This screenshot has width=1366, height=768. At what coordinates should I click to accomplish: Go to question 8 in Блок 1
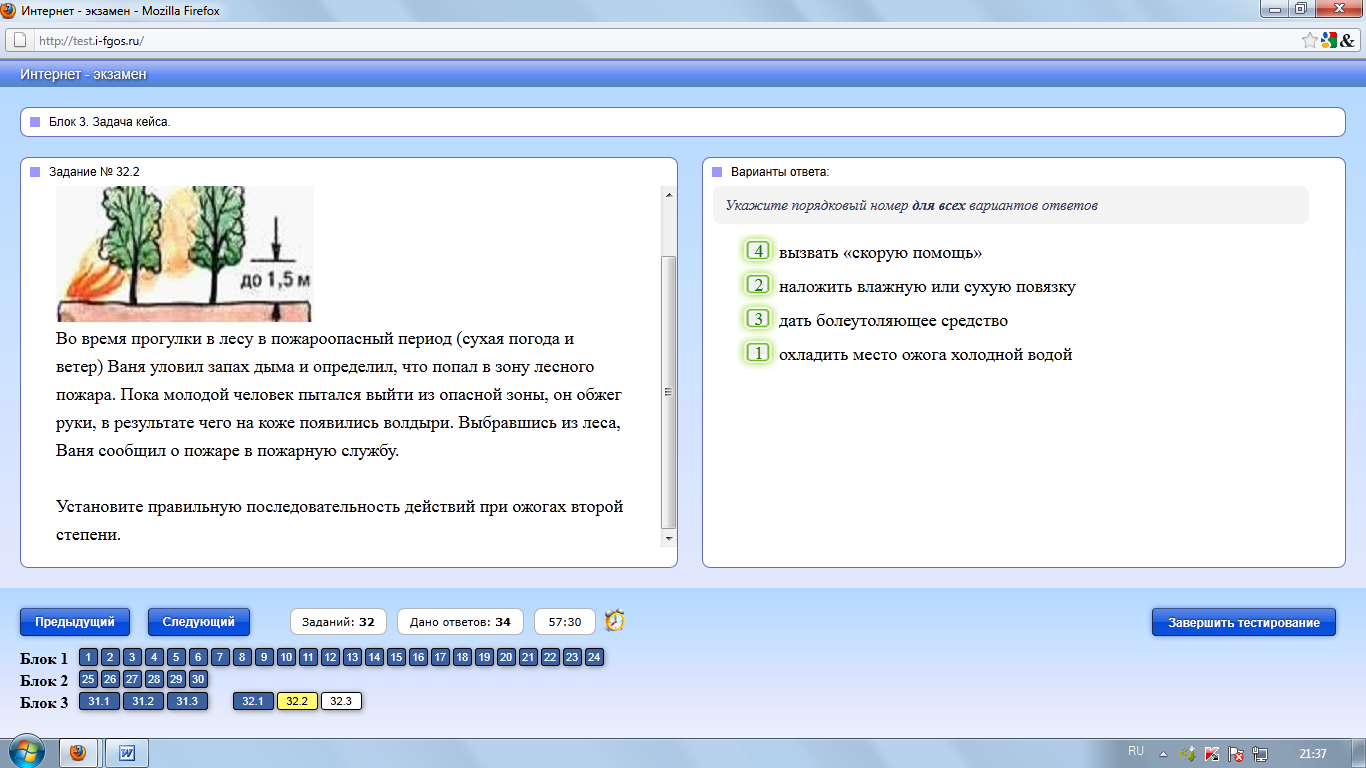click(242, 657)
